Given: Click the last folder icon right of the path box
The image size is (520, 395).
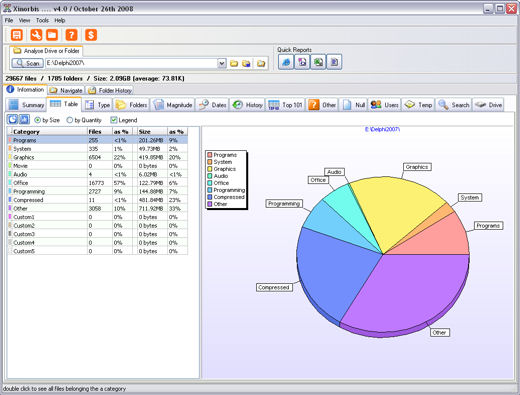Looking at the screenshot, I should pyautogui.click(x=261, y=63).
